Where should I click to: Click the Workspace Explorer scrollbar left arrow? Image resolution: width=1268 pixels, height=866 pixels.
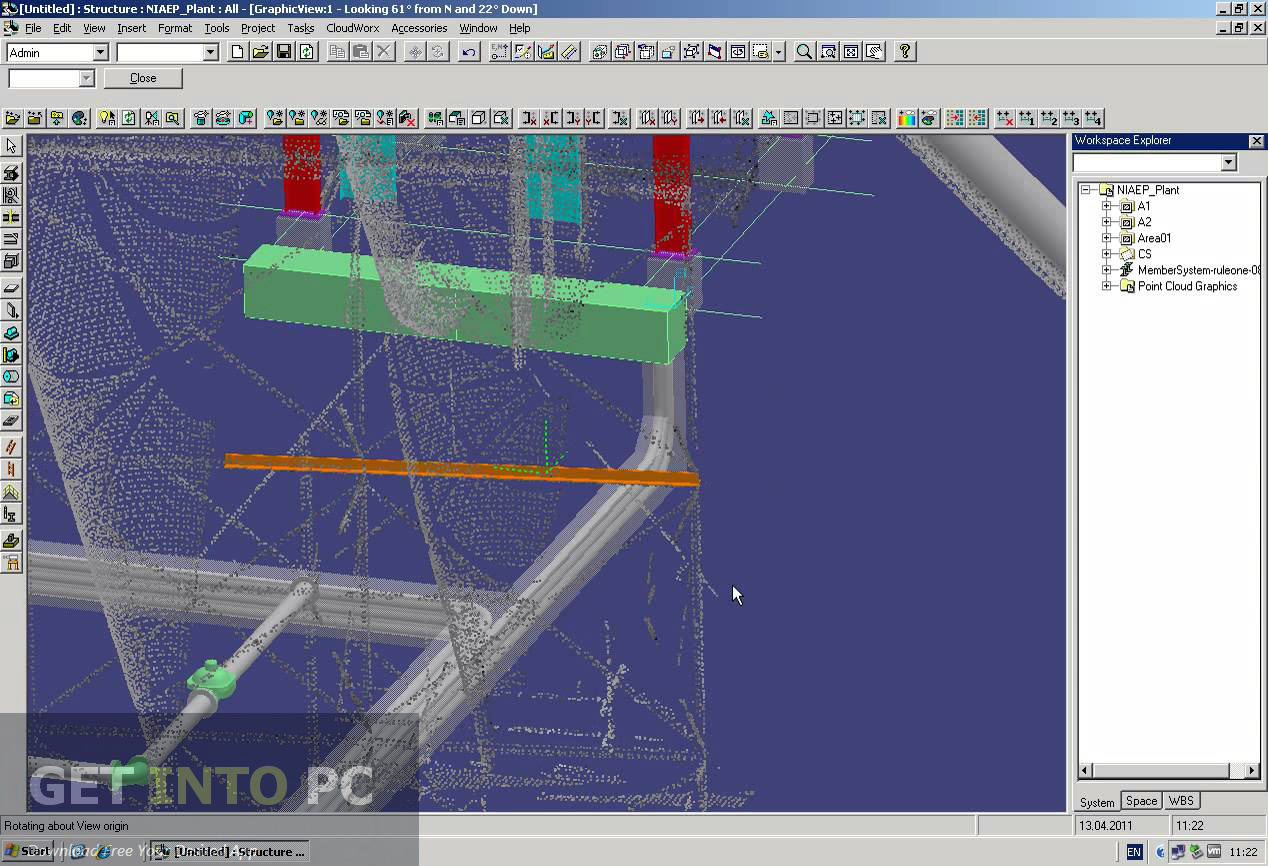1086,771
